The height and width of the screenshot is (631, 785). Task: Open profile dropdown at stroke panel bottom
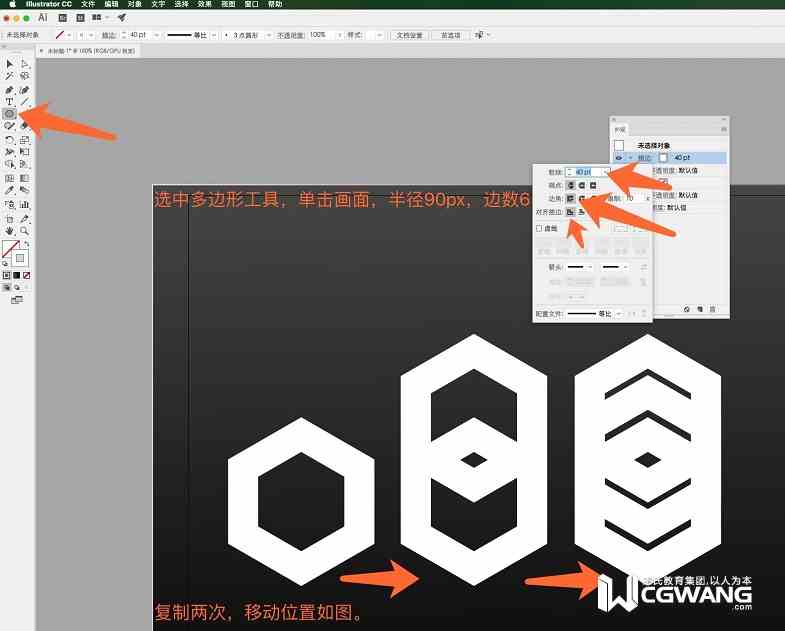pos(619,314)
